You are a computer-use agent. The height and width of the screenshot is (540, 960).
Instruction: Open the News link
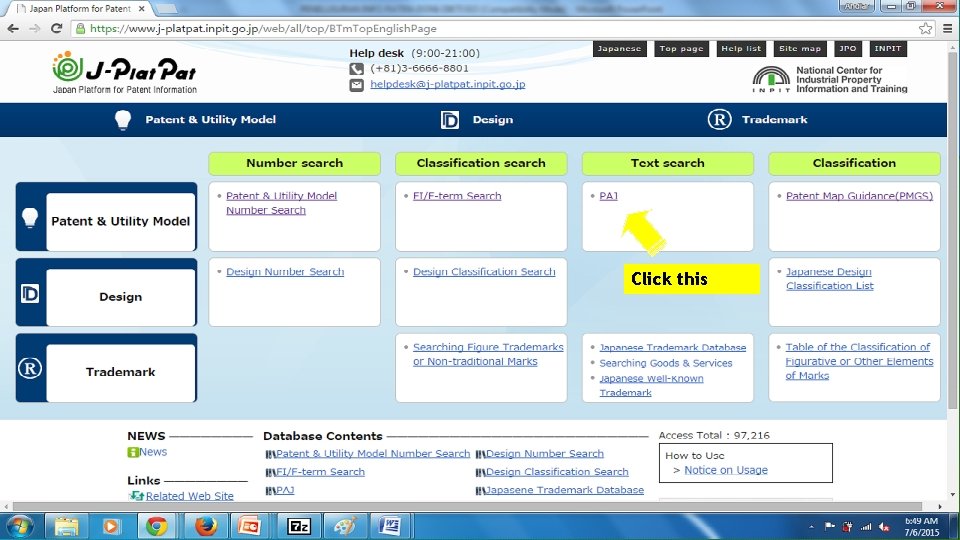[152, 452]
